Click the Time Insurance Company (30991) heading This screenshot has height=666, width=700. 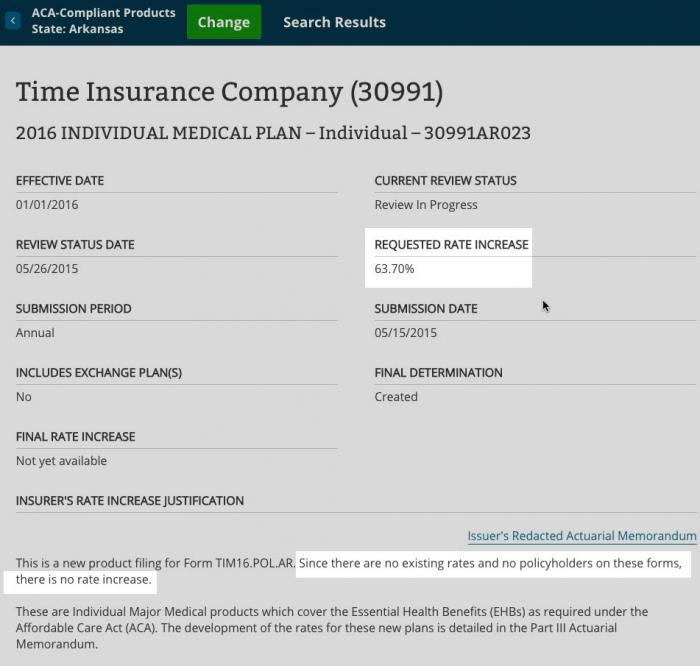pos(229,92)
